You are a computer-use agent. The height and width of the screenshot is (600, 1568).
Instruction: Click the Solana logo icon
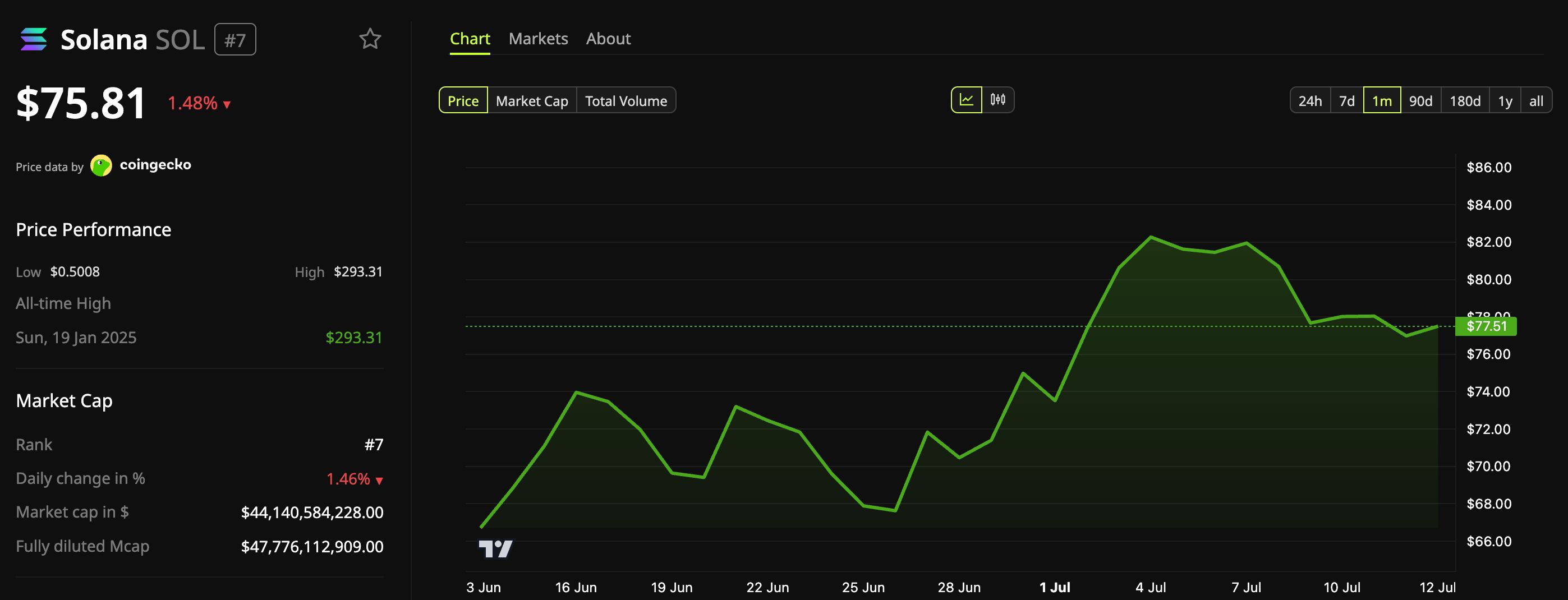[x=34, y=40]
